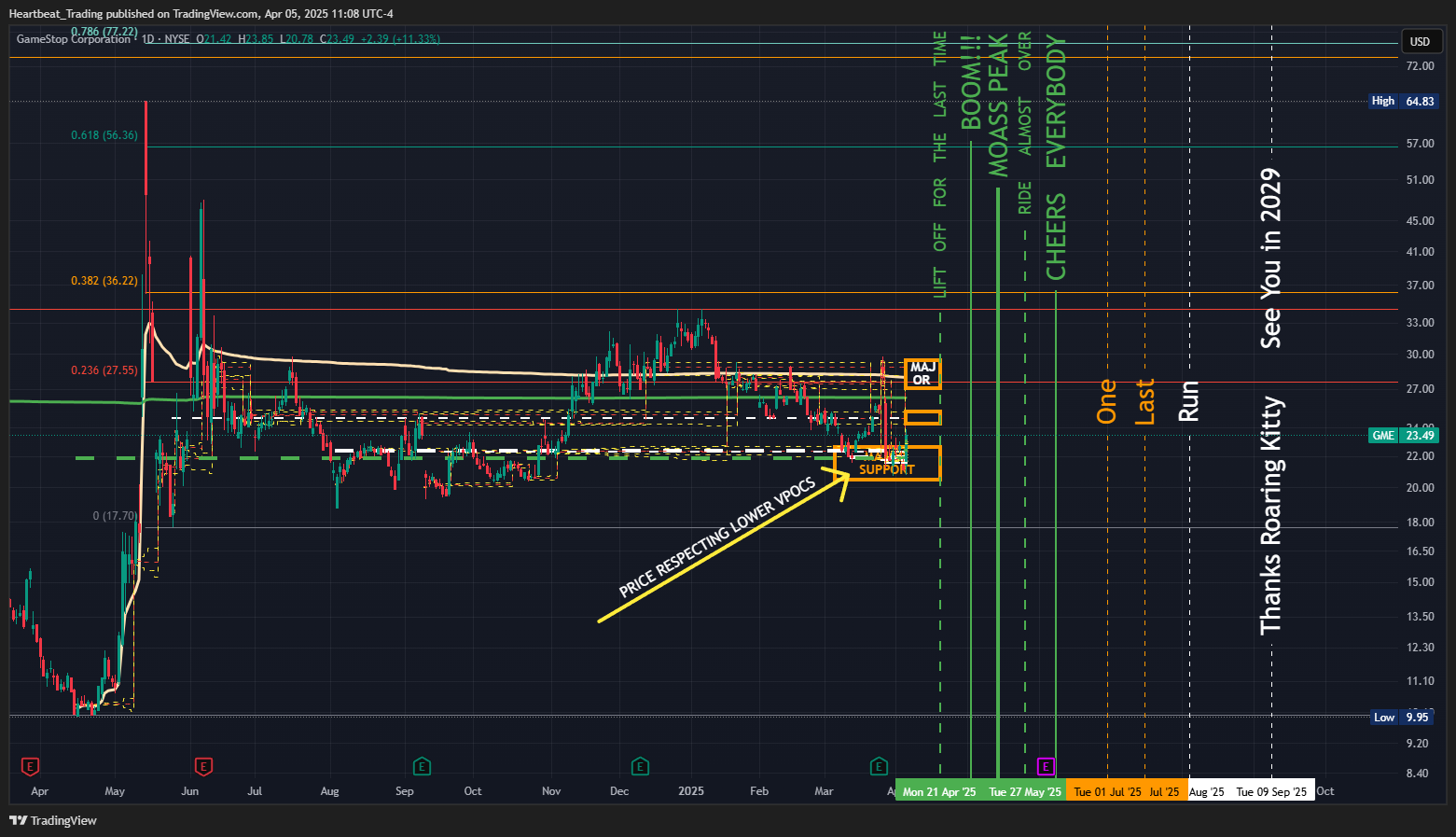Select the CHEERS EVERYBODY vertical text
Image resolution: width=1456 pixels, height=837 pixels.
1056,158
